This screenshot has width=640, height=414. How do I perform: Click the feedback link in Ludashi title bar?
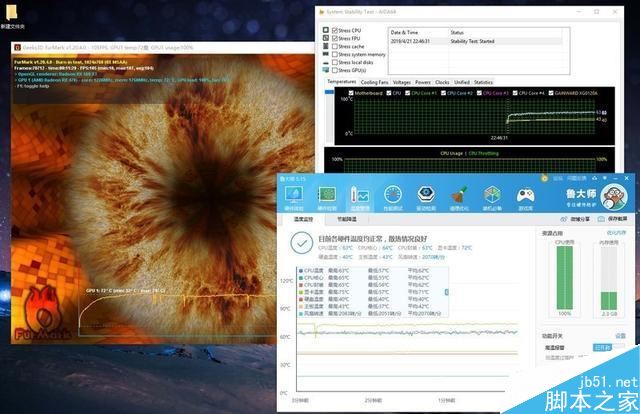577,178
